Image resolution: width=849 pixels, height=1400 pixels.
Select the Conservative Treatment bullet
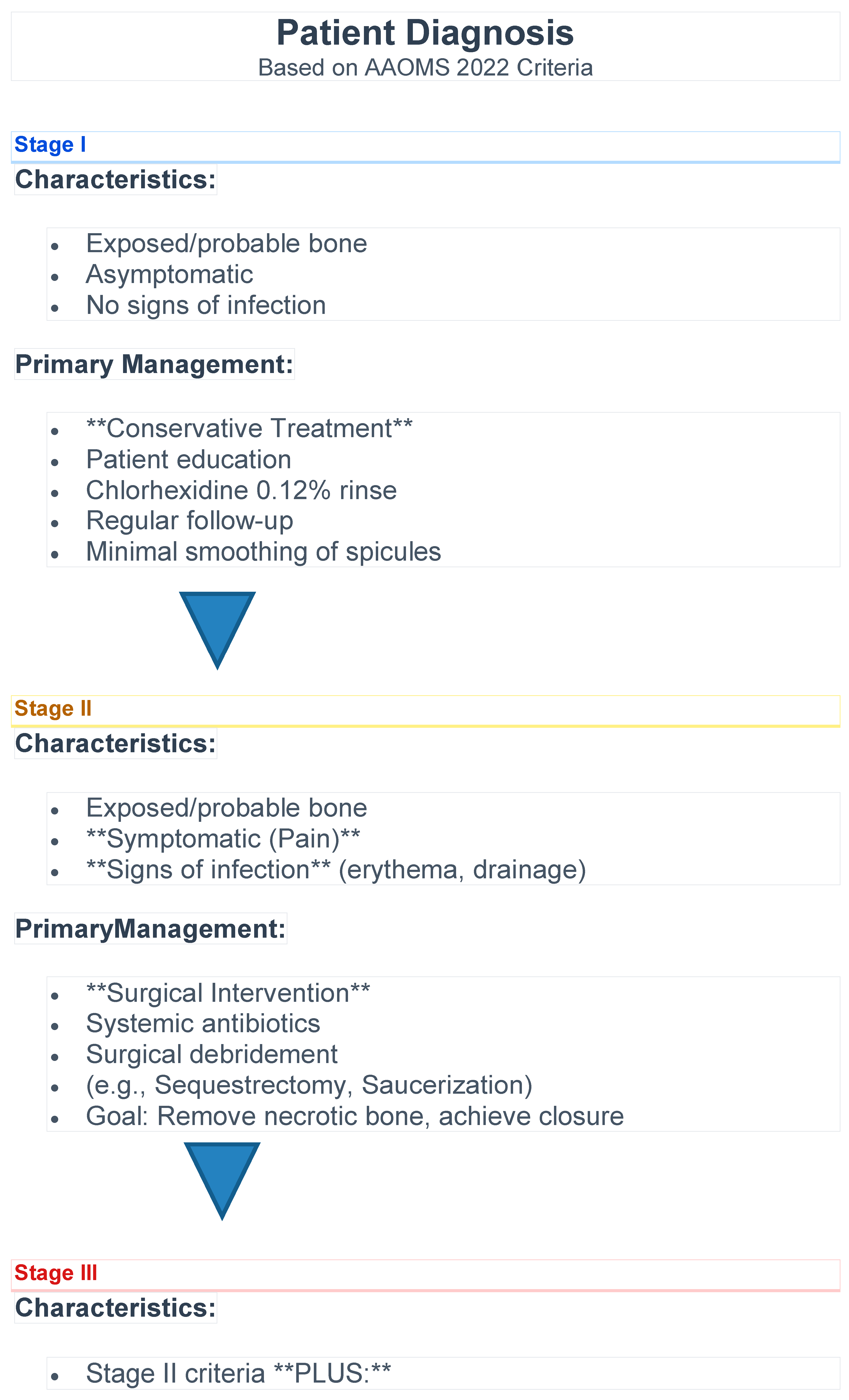(249, 428)
